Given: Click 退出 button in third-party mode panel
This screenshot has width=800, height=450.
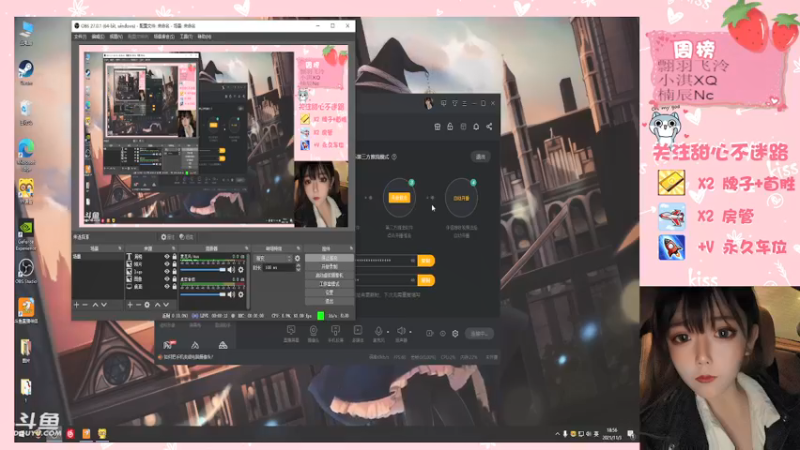Looking at the screenshot, I should [x=480, y=157].
